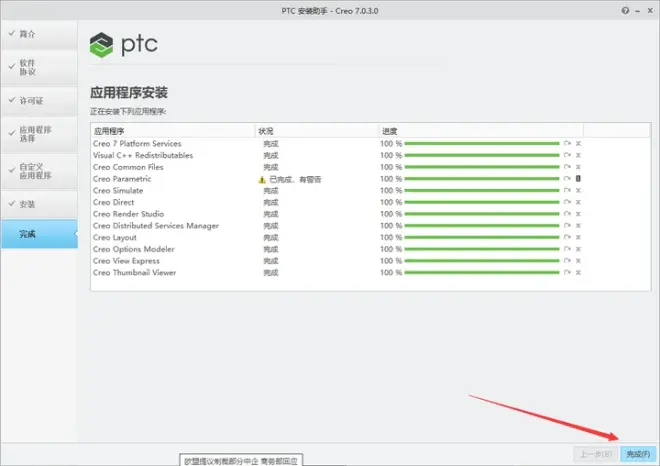This screenshot has width=660, height=466.
Task: Click the X icon for Creo Thumbnail Viewer
Action: point(578,272)
